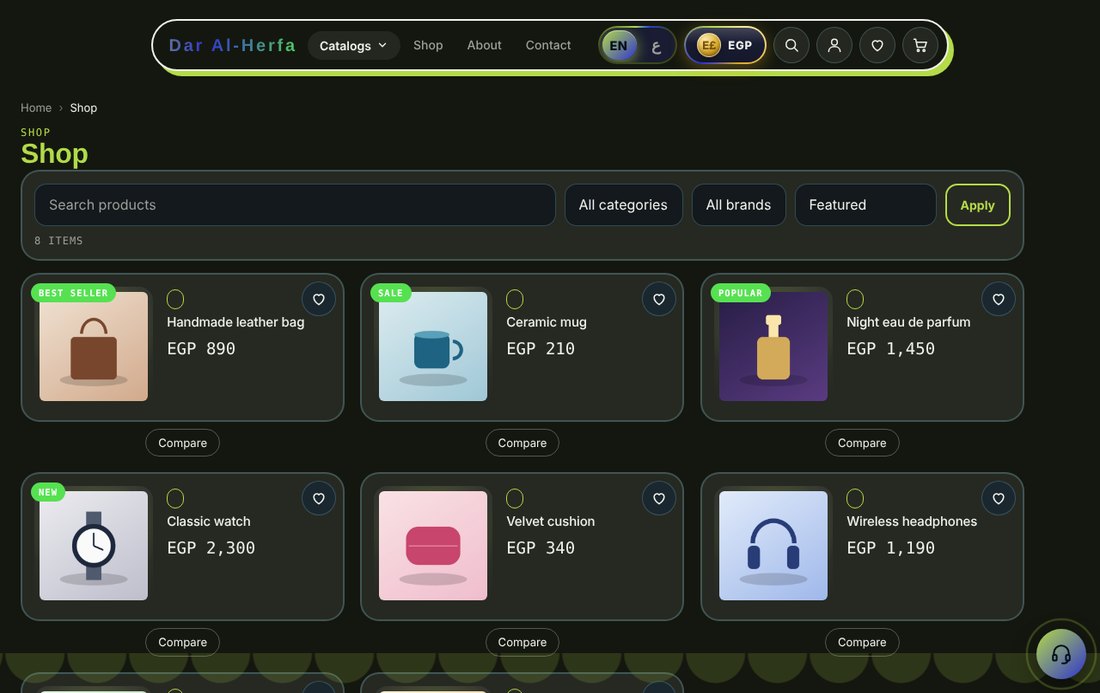1100x693 pixels.
Task: Expand the Catalogs dropdown menu
Action: (x=354, y=46)
